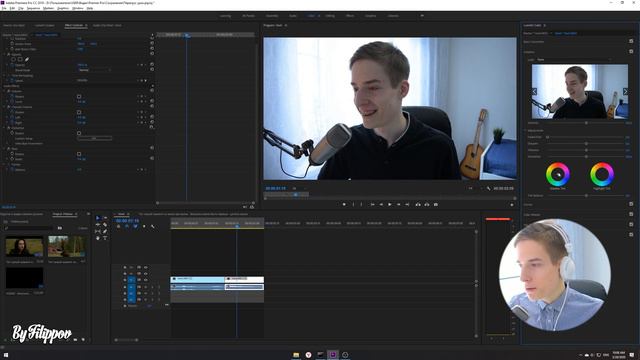Toggle the Creative section checkbox
Screen dimensions: 640x360
(631, 51)
